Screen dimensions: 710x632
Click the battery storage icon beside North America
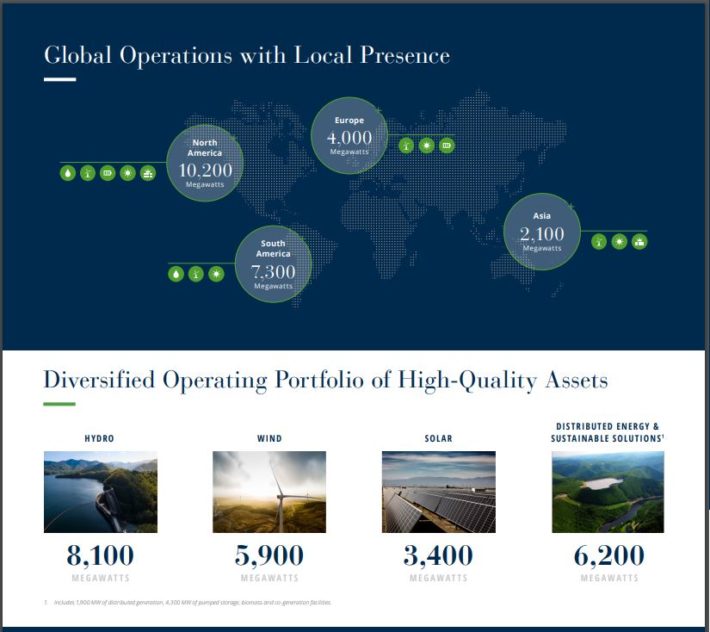(108, 173)
